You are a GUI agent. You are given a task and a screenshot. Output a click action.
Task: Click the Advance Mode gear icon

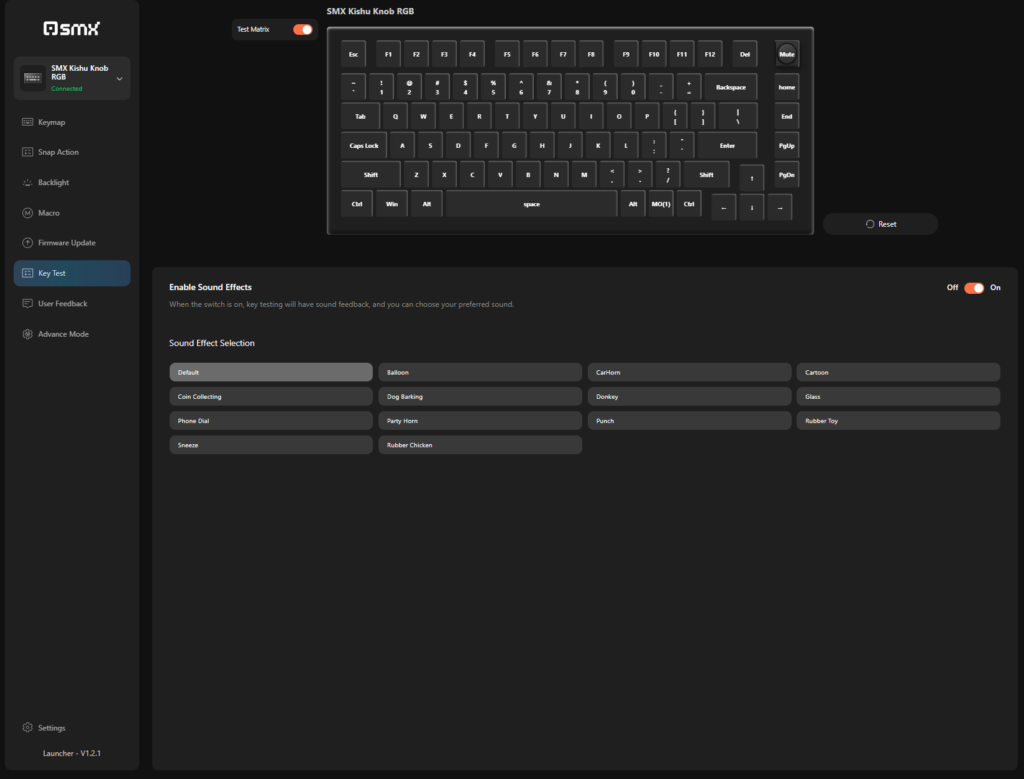point(28,334)
